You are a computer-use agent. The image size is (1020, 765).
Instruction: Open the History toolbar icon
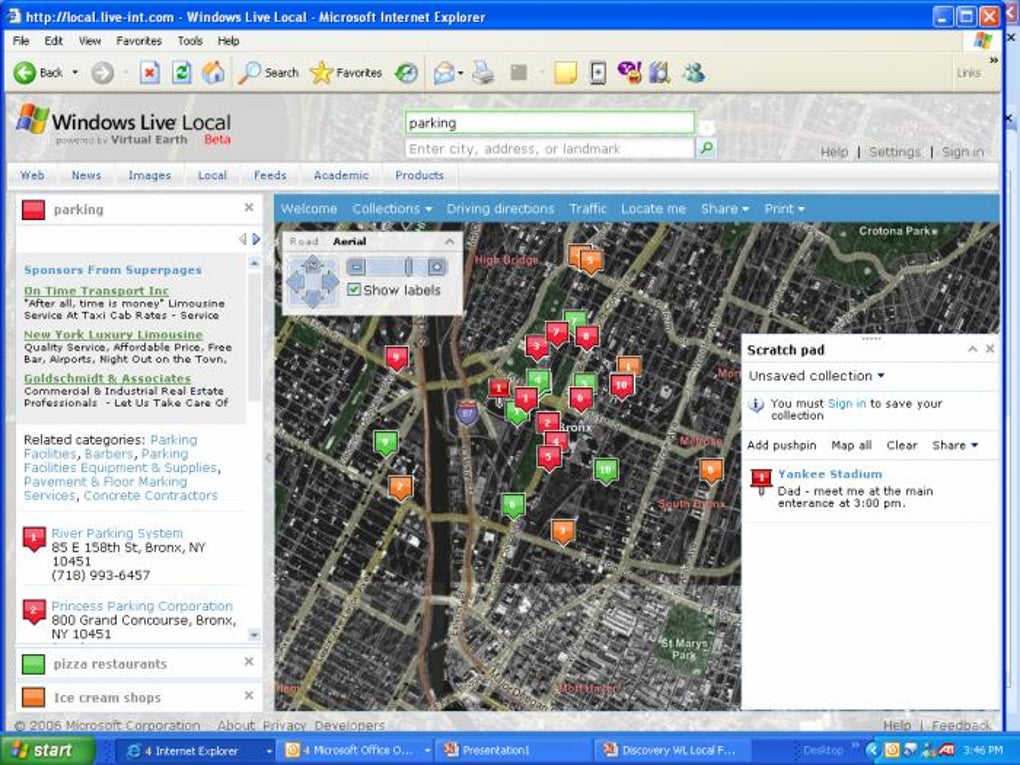[407, 73]
